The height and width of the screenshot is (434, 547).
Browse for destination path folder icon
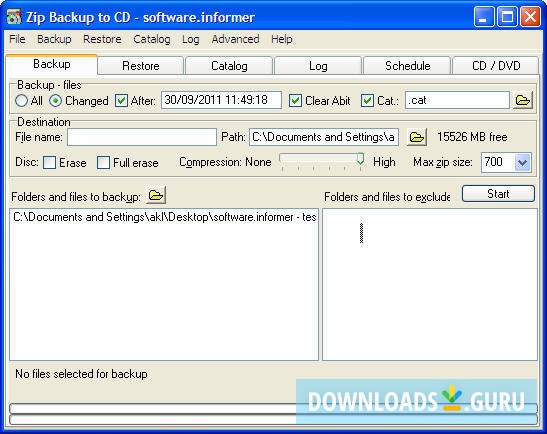pos(417,137)
